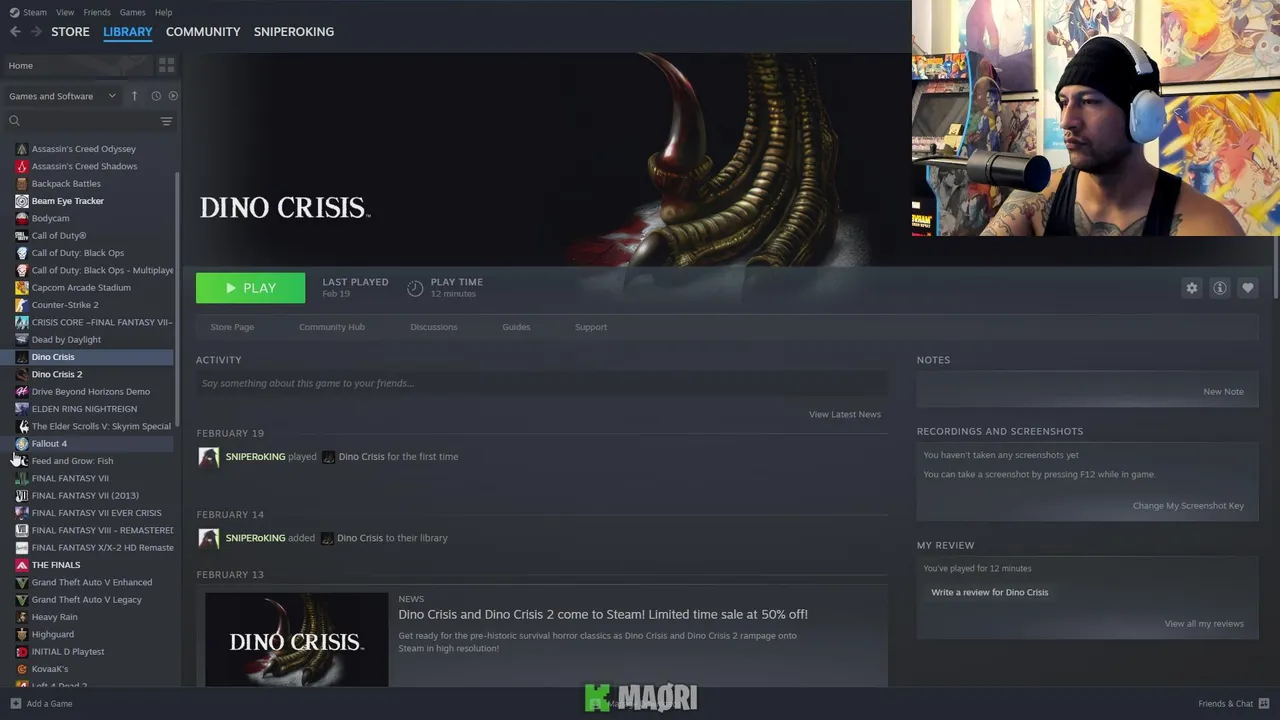
Task: Click Friends & Chat icon
Action: point(1265,703)
